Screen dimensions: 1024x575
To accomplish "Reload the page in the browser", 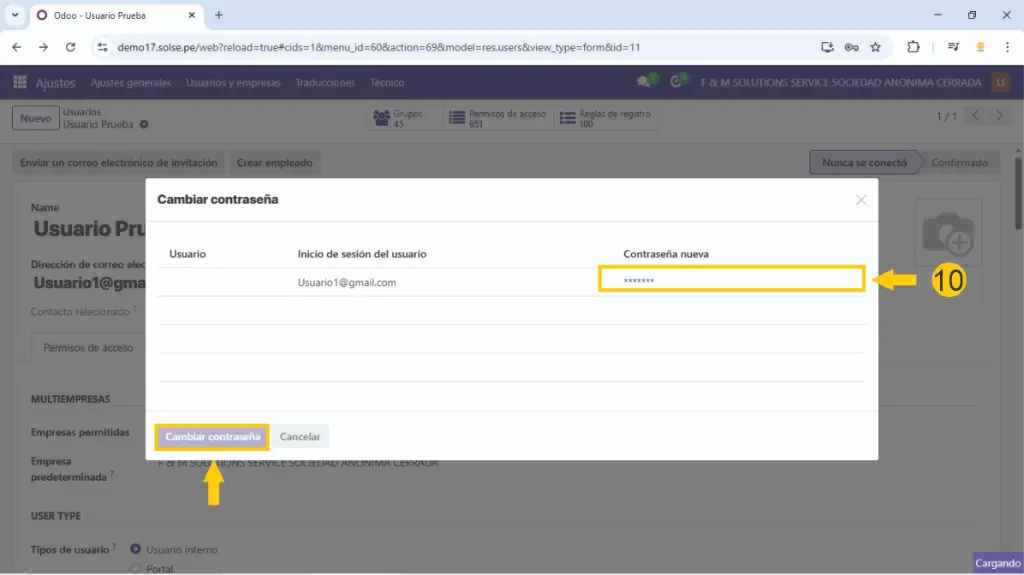I will (x=70, y=47).
